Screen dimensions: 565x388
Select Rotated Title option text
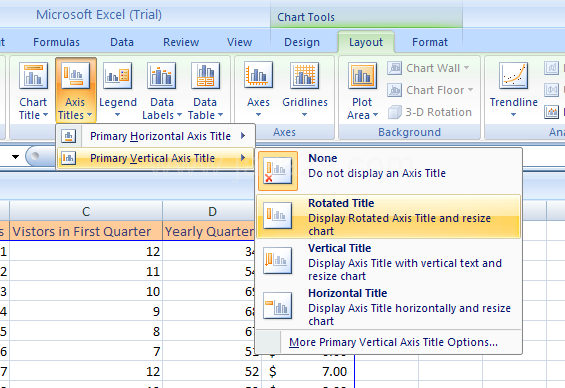(x=399, y=217)
